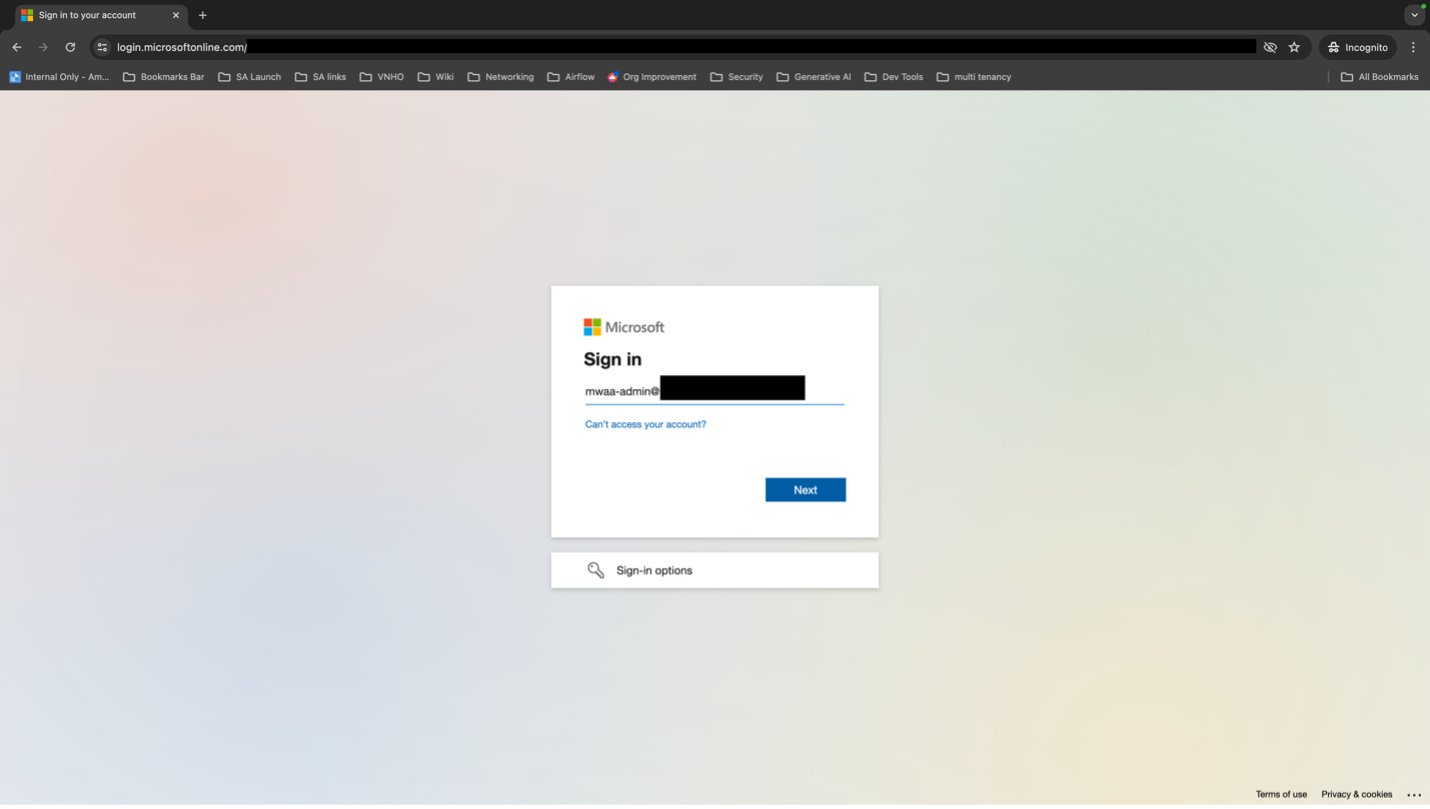This screenshot has width=1430, height=809.
Task: Open the Security bookmark folder
Action: pyautogui.click(x=737, y=77)
